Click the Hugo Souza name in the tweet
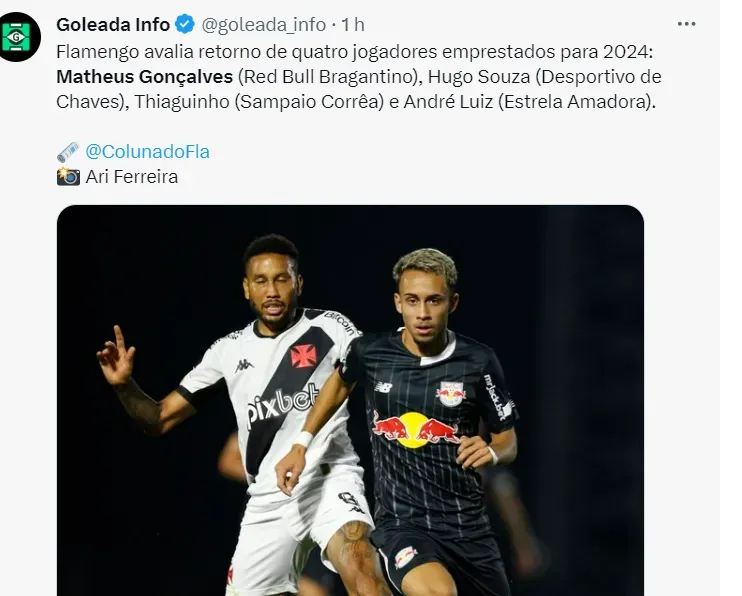Screen dimensions: 742x596 pos(479,77)
